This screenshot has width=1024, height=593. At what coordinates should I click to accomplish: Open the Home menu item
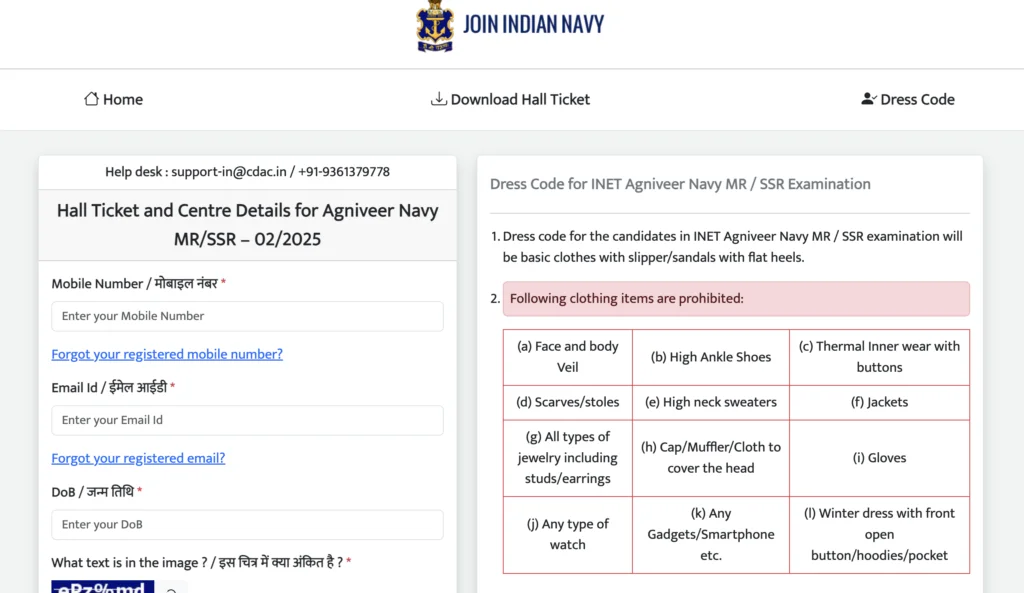click(x=114, y=99)
